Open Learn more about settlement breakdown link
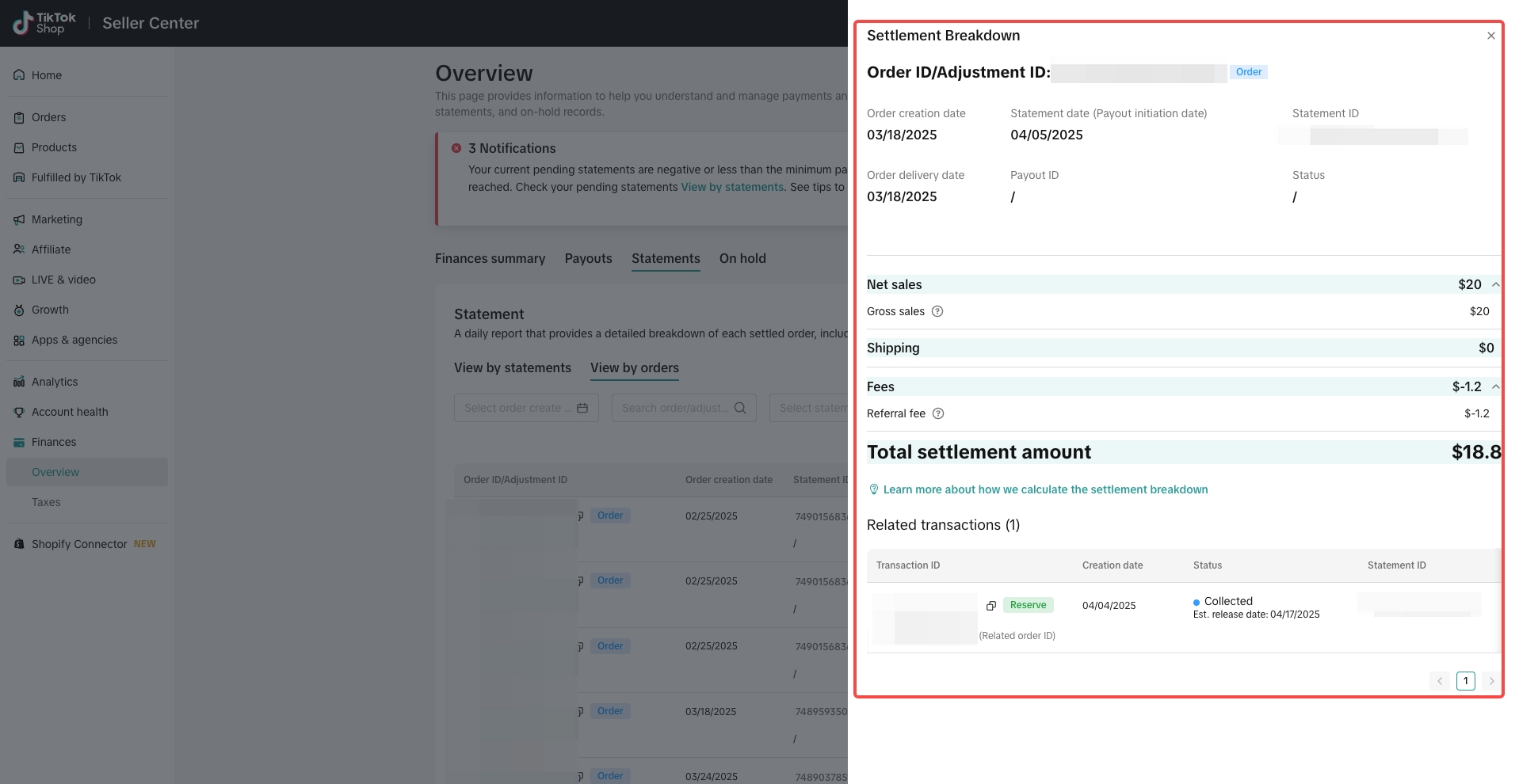Image resolution: width=1519 pixels, height=784 pixels. click(x=1045, y=489)
